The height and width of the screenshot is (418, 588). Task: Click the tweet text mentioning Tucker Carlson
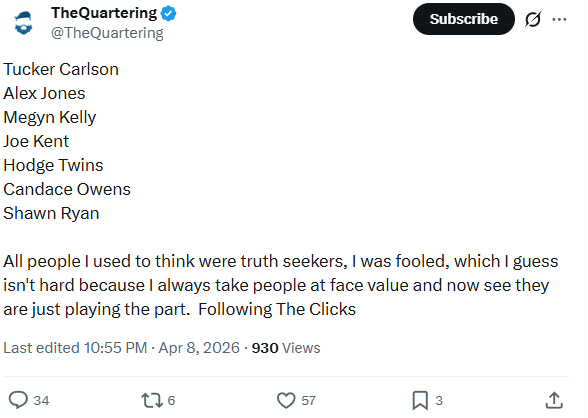pyautogui.click(x=61, y=69)
